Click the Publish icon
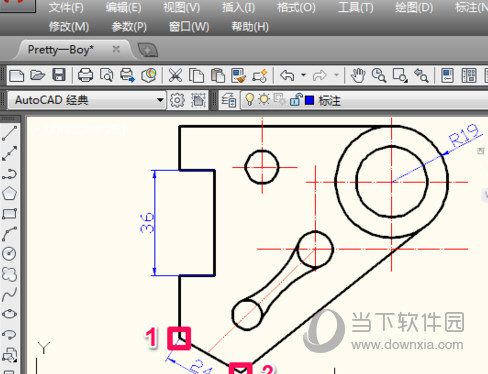This screenshot has height=374, width=488. pyautogui.click(x=127, y=75)
